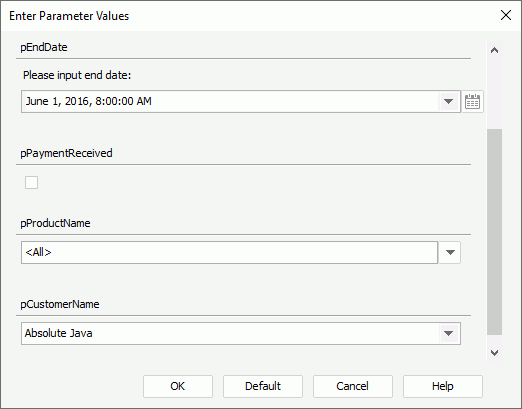This screenshot has width=522, height=409.
Task: Open the calendar picker for end date
Action: click(472, 101)
